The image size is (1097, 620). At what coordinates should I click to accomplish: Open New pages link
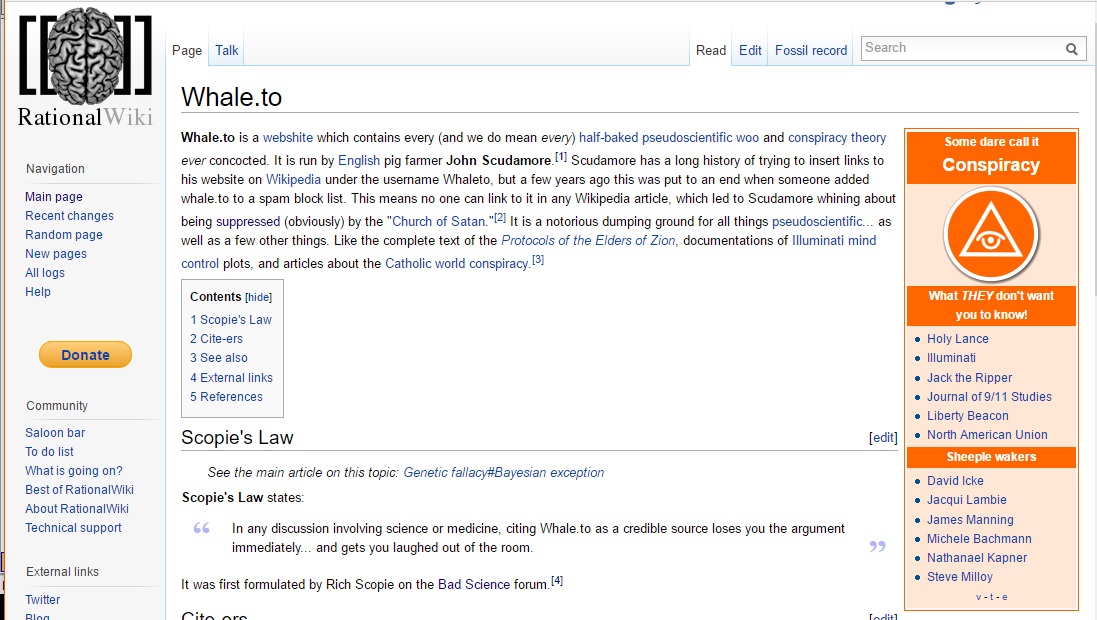pyautogui.click(x=56, y=253)
